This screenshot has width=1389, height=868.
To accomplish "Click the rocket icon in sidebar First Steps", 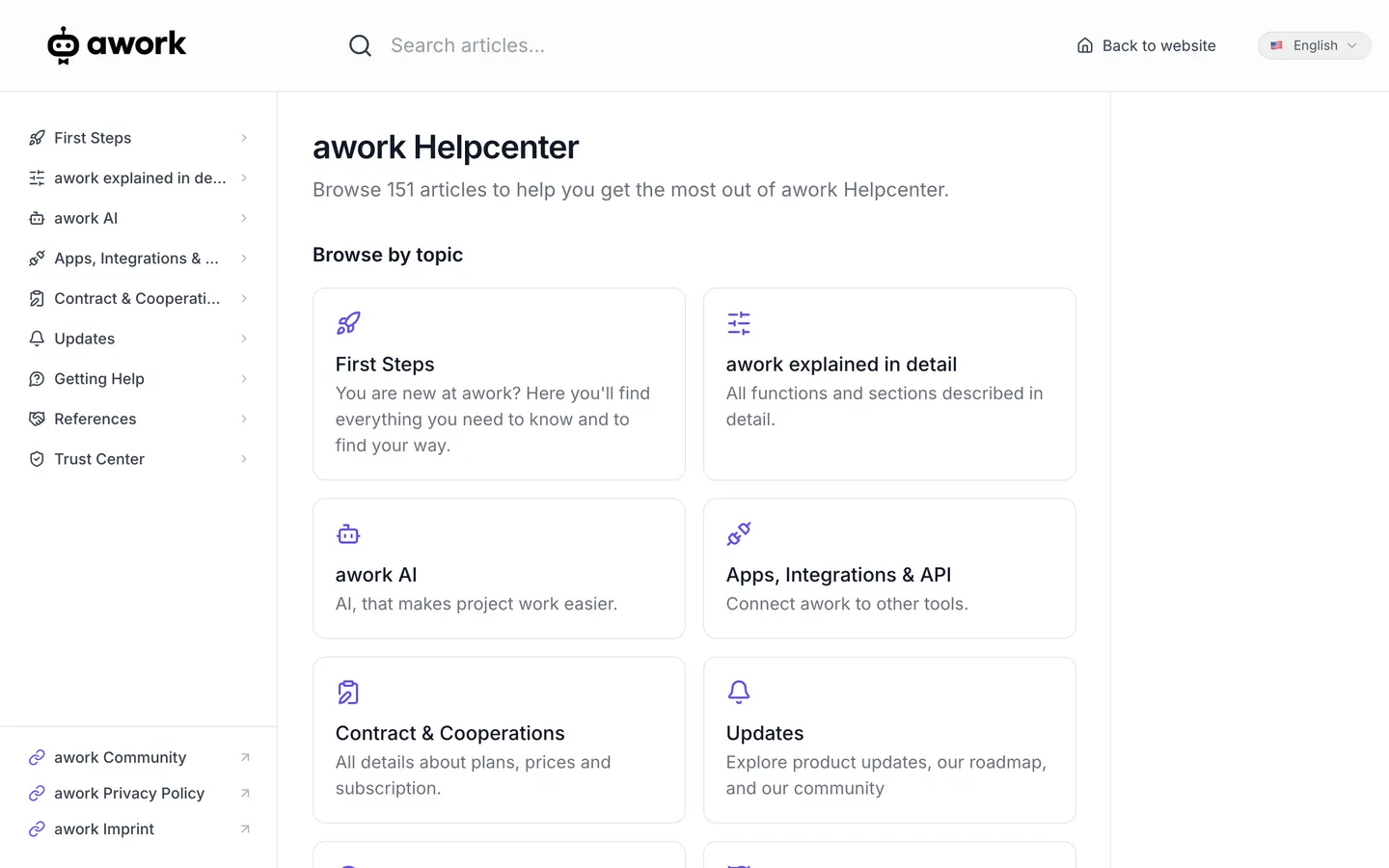I will (37, 138).
